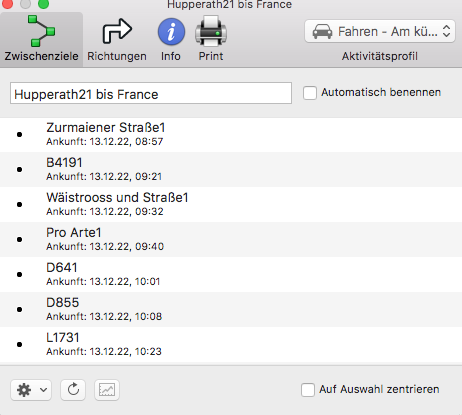
Task: Click the recalculate route refresh icon
Action: (x=73, y=390)
